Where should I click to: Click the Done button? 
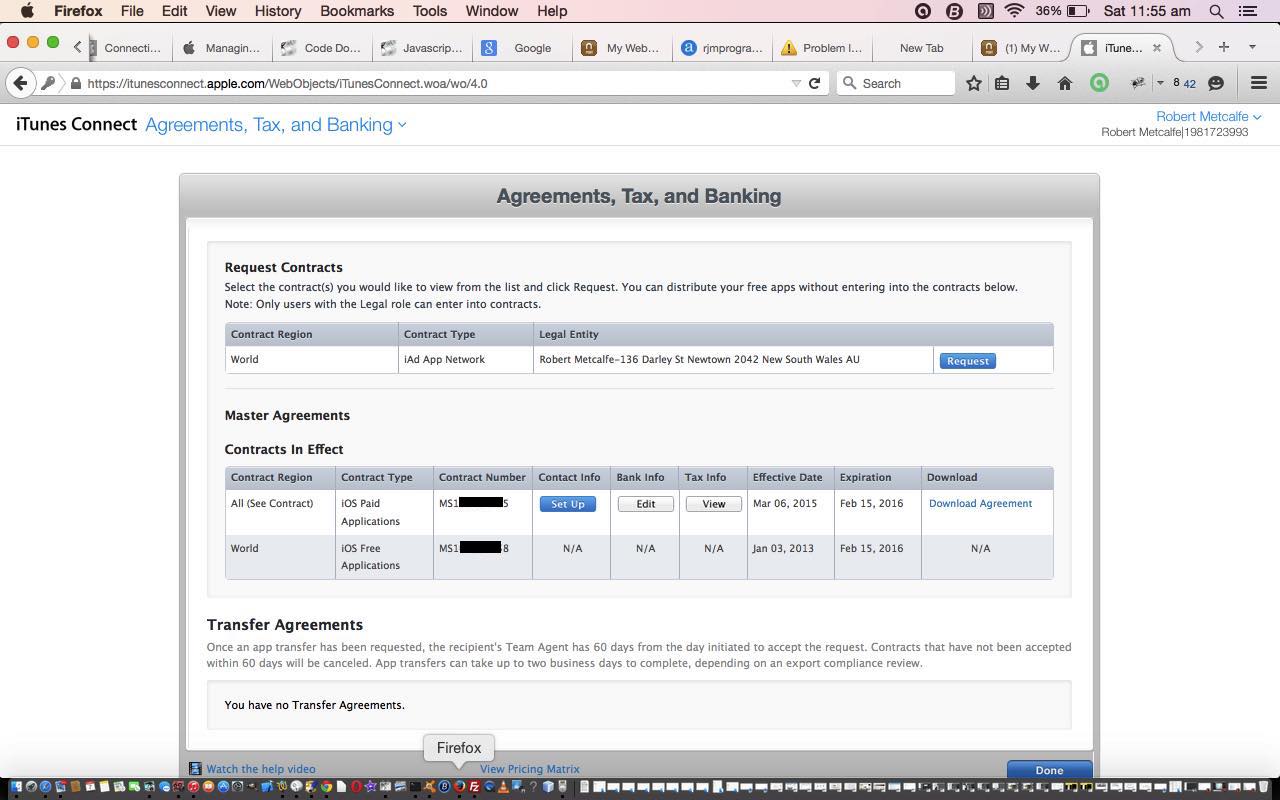point(1049,770)
